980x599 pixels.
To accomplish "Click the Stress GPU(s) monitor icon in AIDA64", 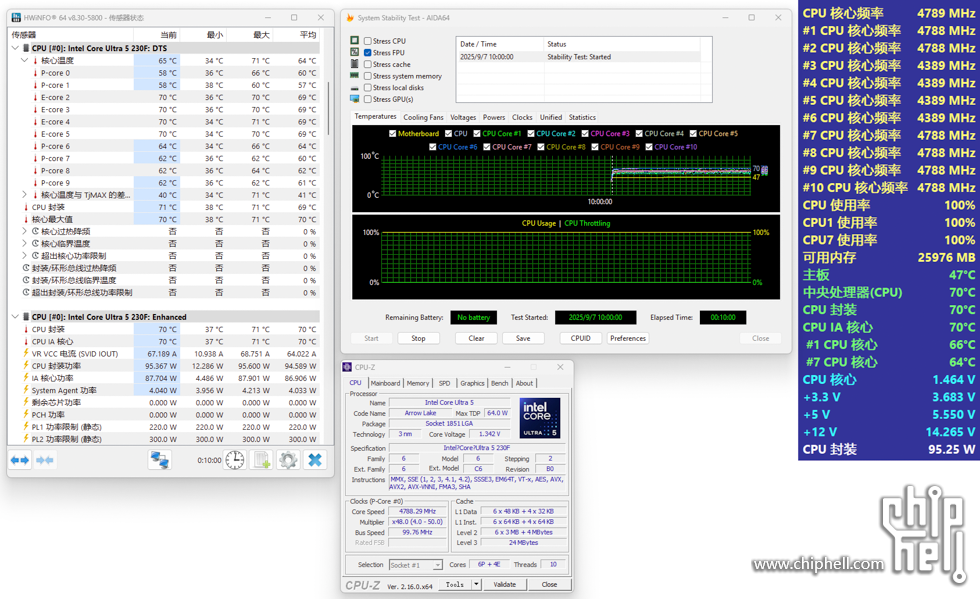I will [x=354, y=99].
